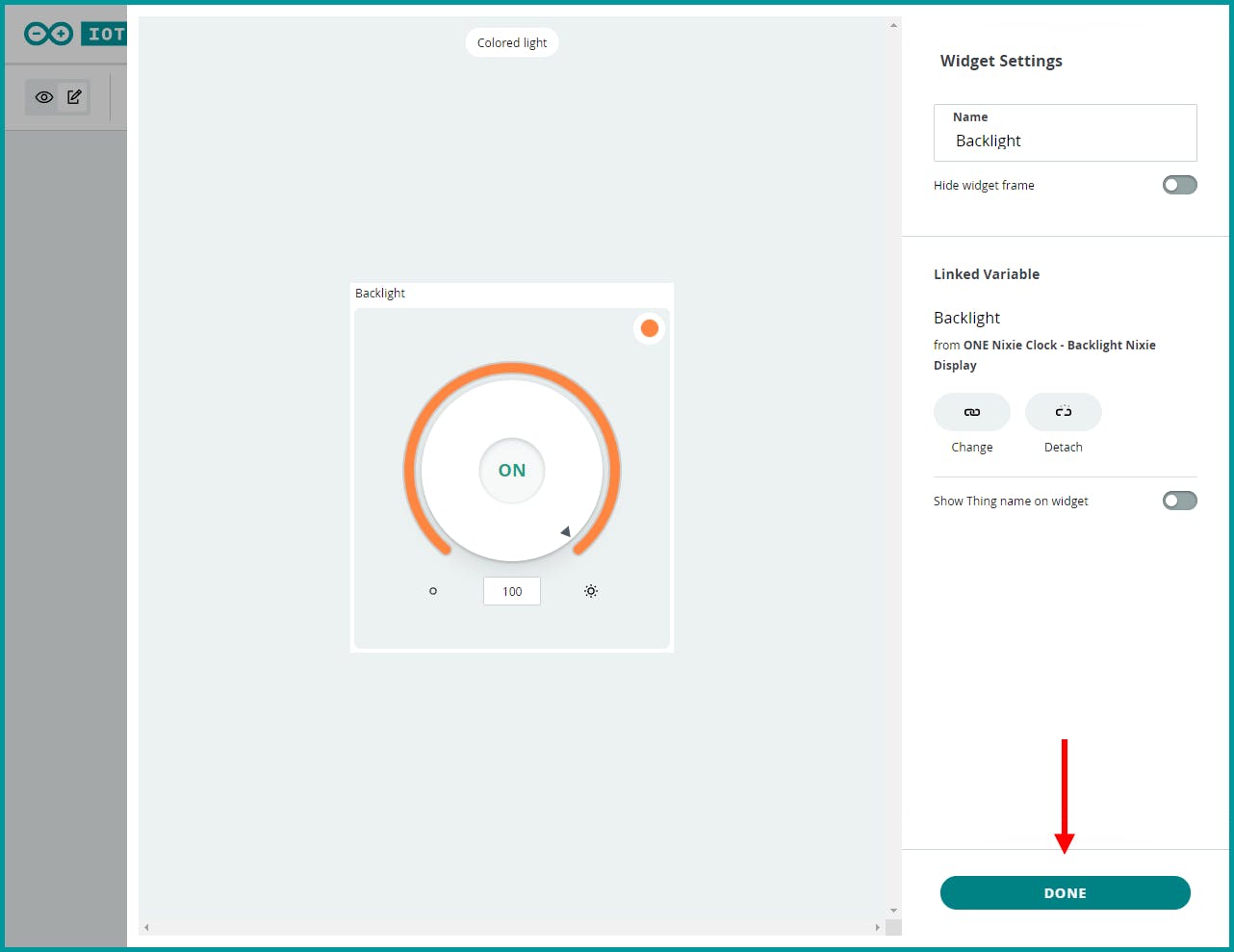Click the Change linked variable button
Viewport: 1234px width, 952px height.
point(972,412)
